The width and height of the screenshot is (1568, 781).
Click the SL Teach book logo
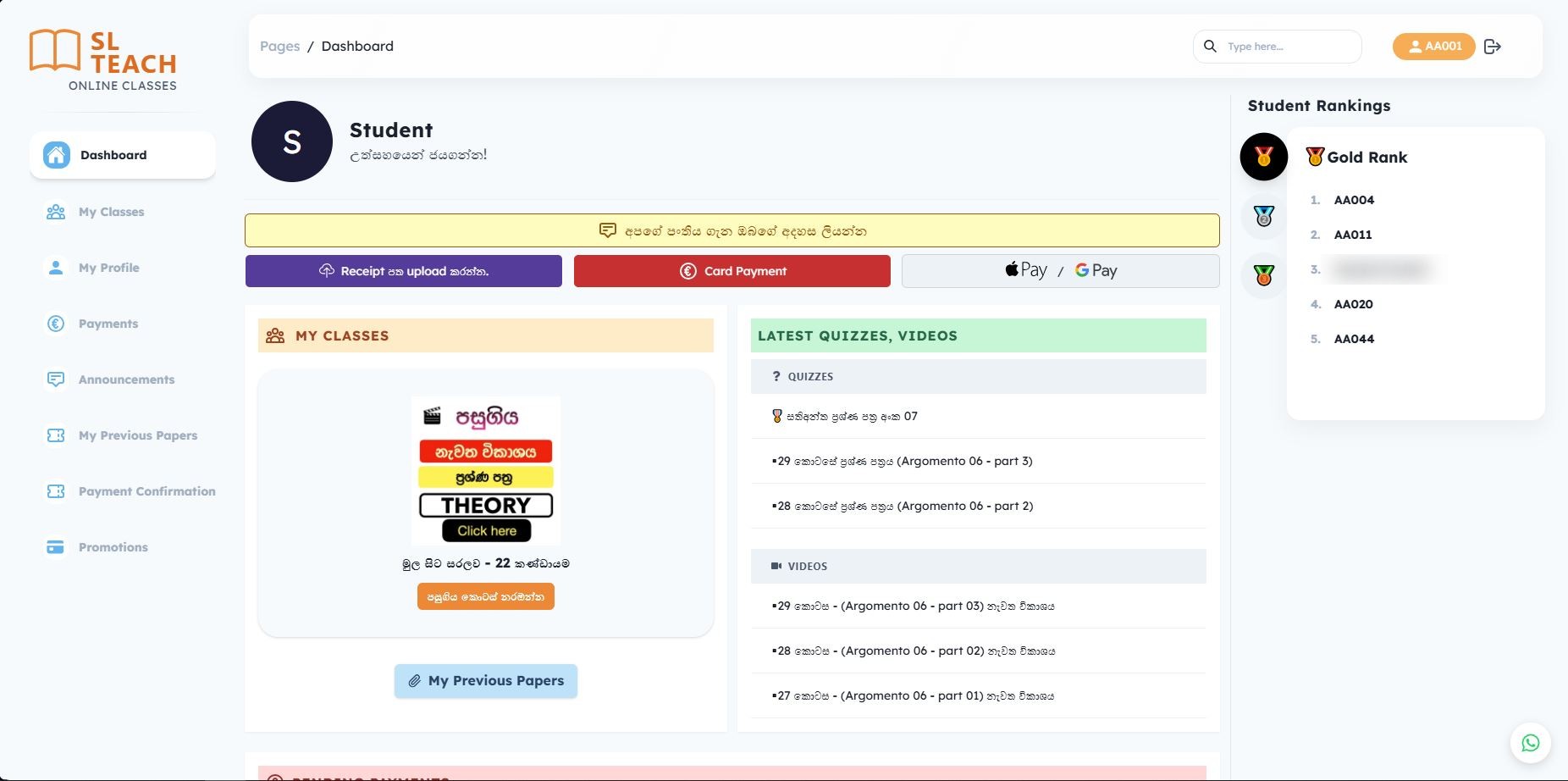(55, 50)
